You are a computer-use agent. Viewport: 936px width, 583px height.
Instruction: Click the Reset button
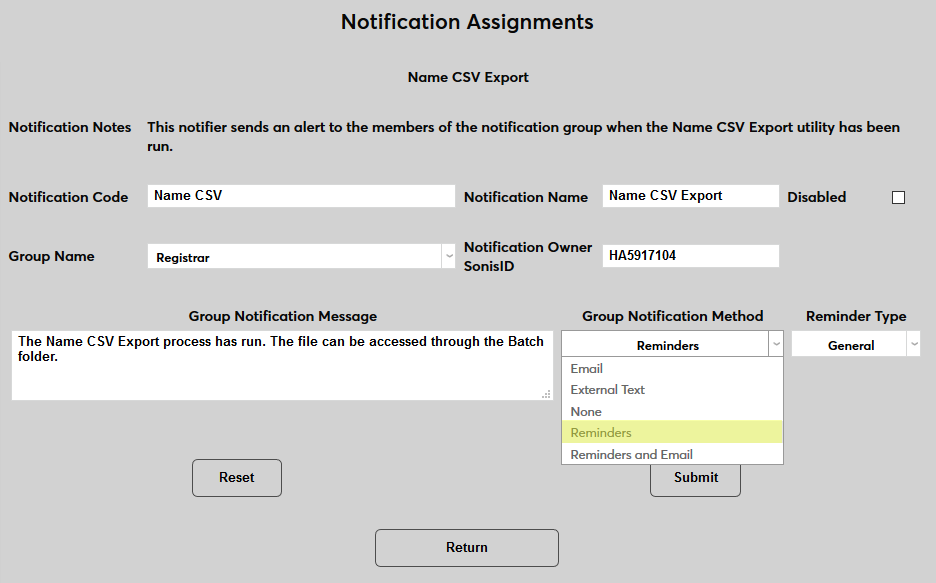(x=237, y=477)
